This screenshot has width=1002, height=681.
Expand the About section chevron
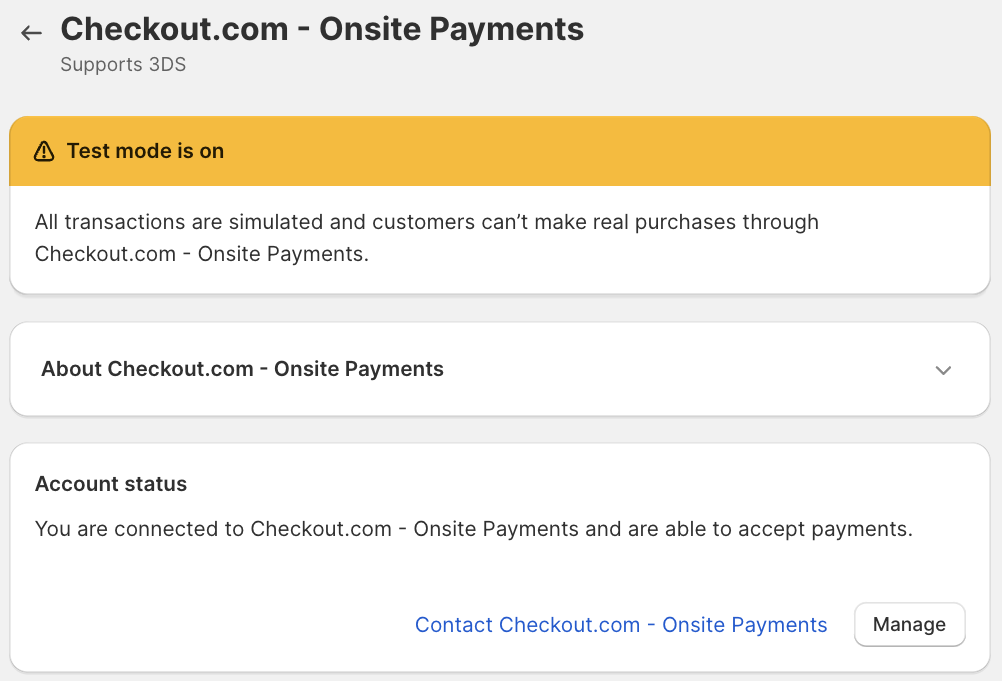click(x=942, y=370)
